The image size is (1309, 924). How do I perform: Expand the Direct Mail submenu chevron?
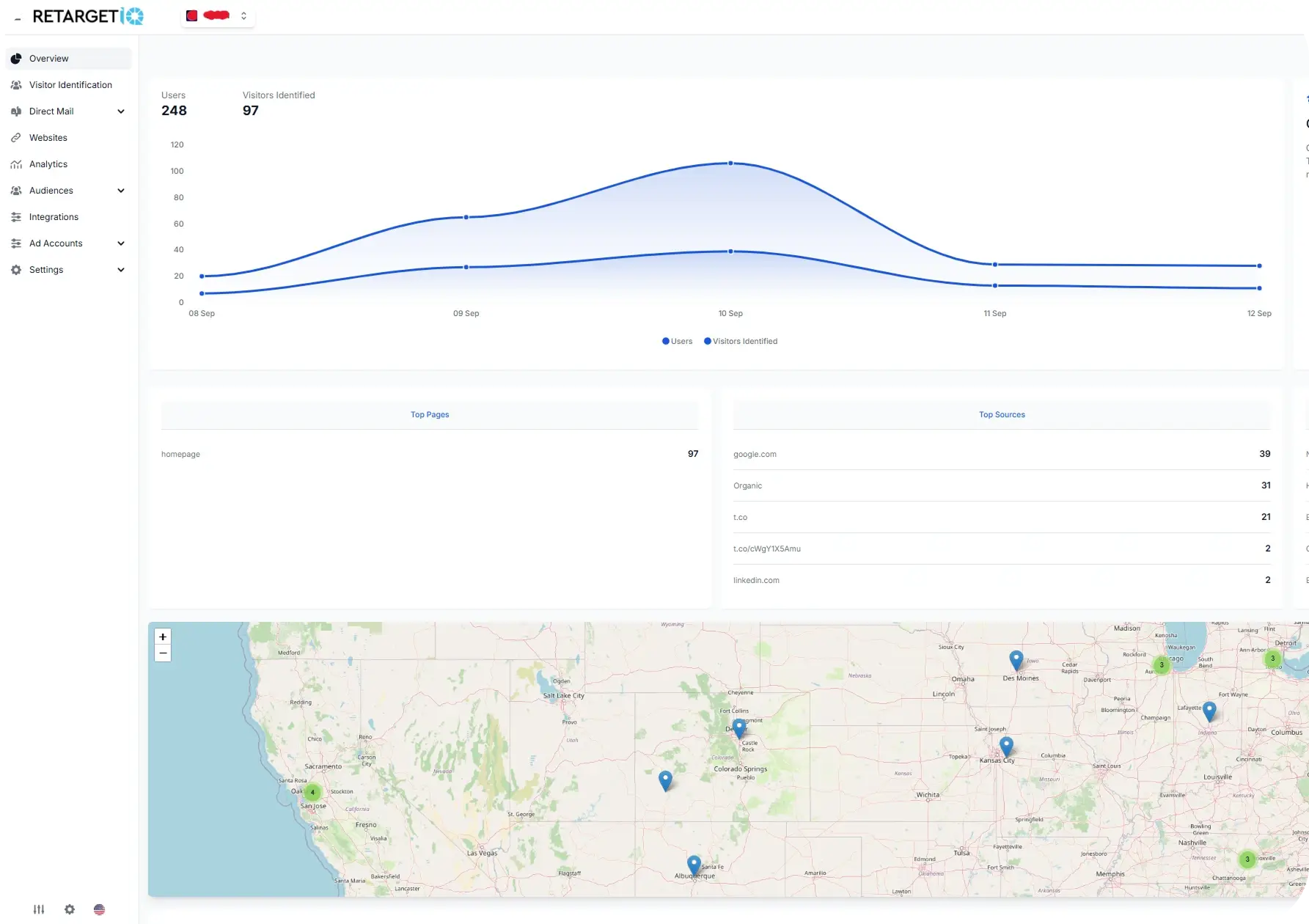tap(121, 111)
